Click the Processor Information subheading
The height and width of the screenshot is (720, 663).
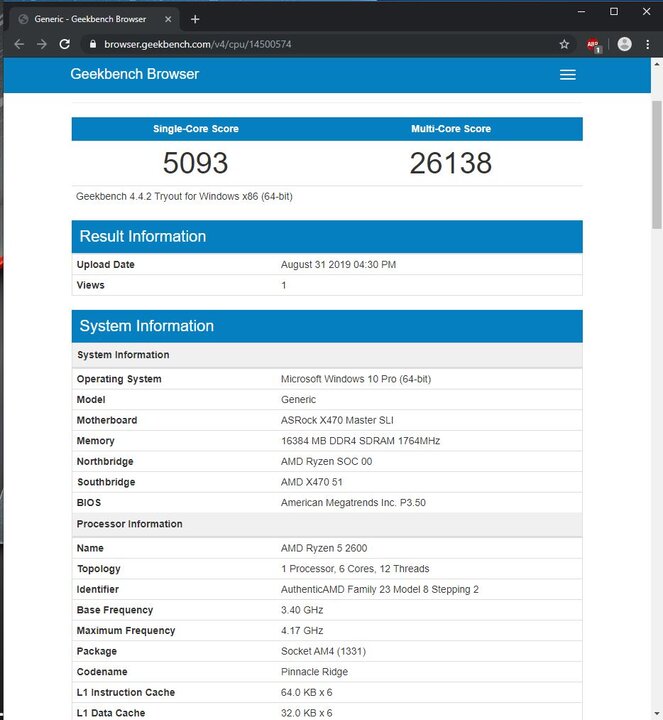129,524
